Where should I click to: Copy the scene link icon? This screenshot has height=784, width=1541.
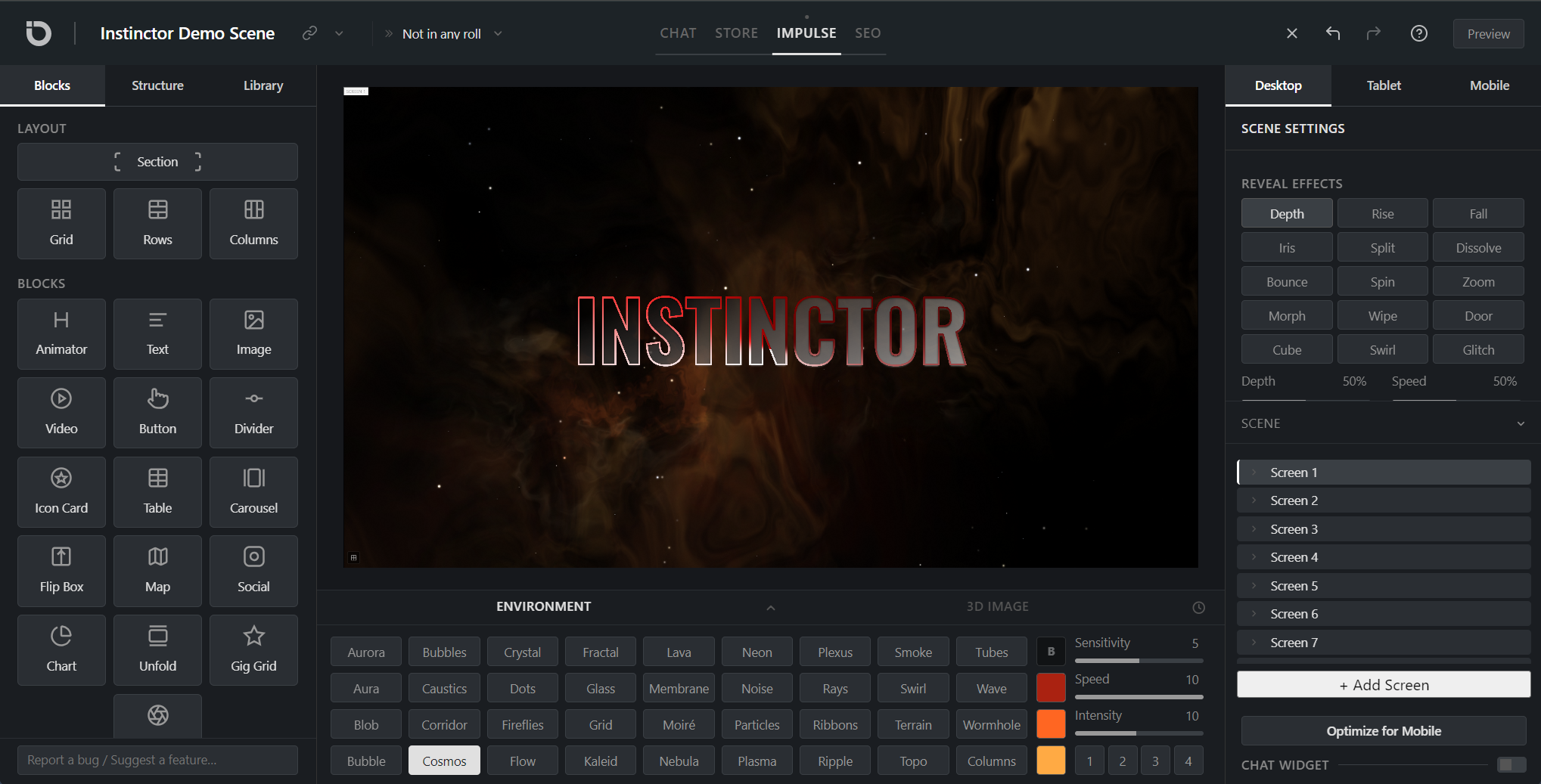coord(309,33)
